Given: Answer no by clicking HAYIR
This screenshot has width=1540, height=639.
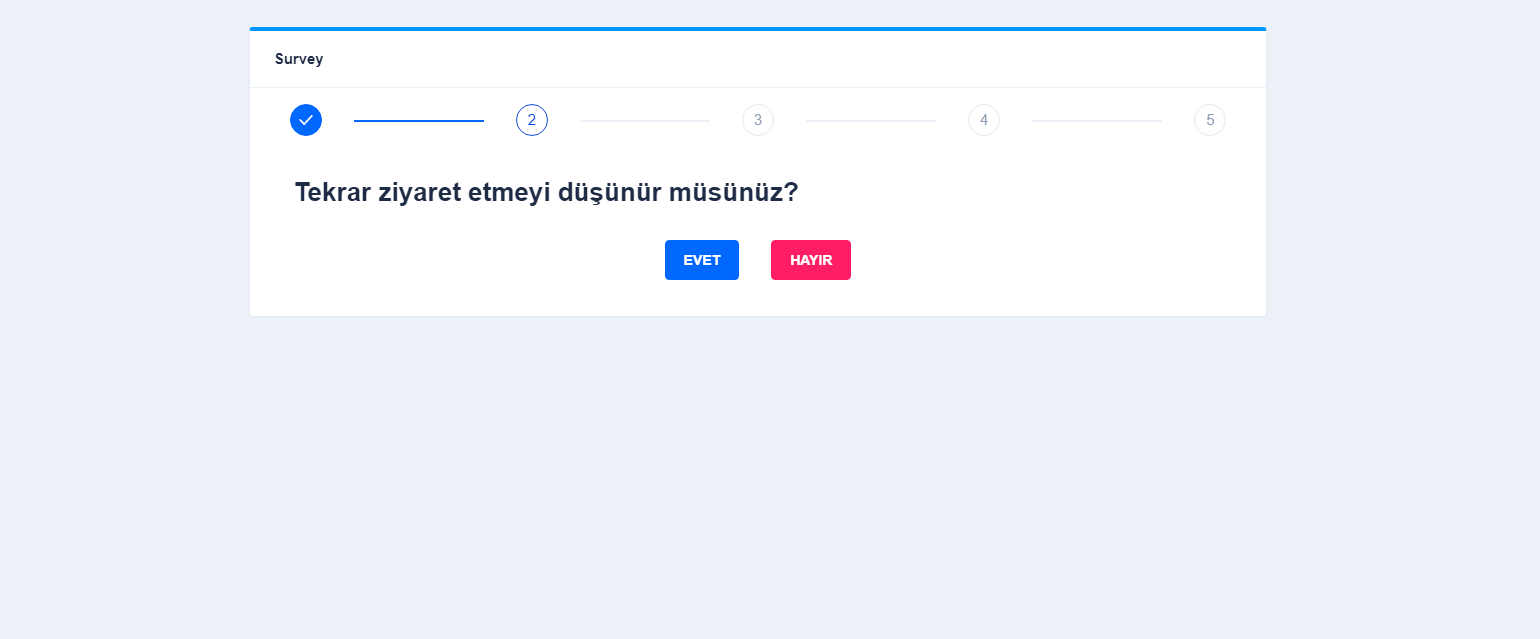Looking at the screenshot, I should click(x=810, y=259).
